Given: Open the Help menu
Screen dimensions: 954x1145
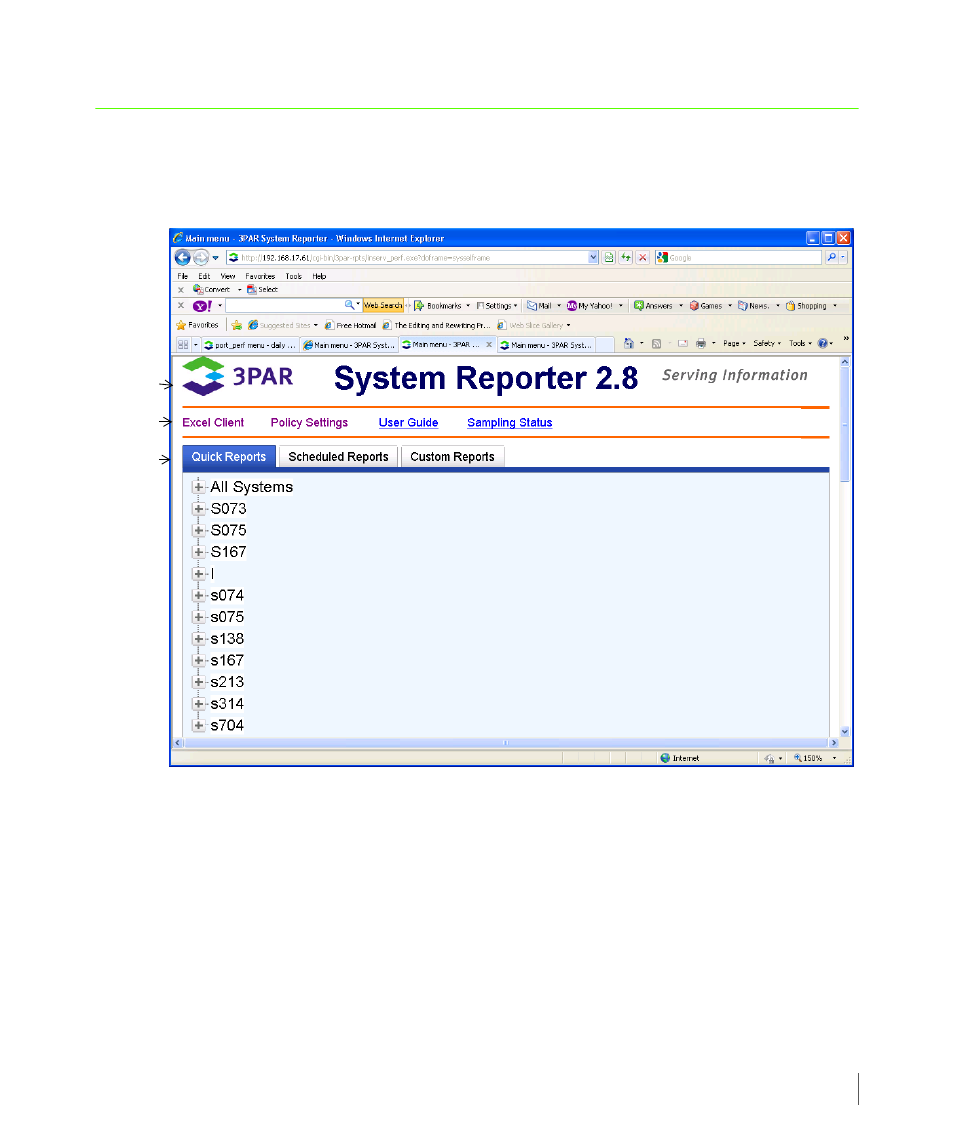Looking at the screenshot, I should [x=319, y=276].
